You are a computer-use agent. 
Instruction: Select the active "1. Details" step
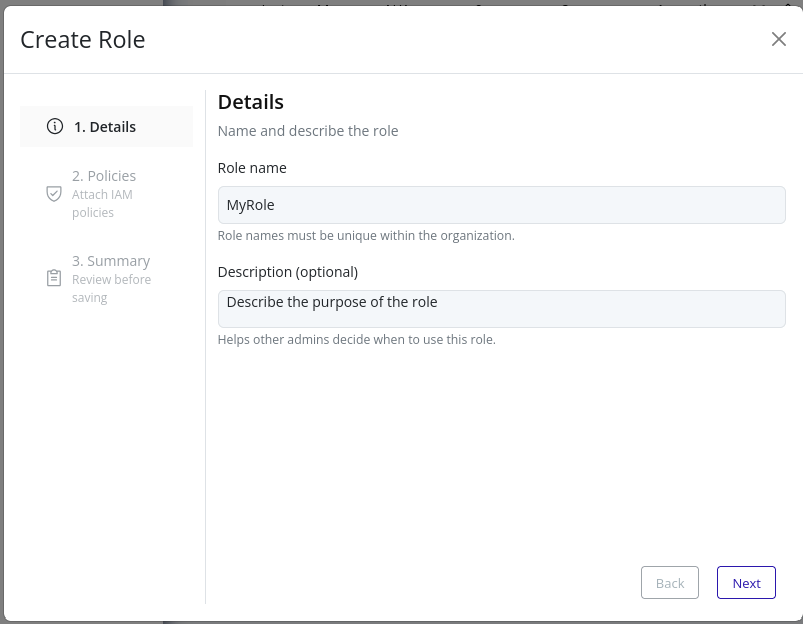tap(103, 126)
